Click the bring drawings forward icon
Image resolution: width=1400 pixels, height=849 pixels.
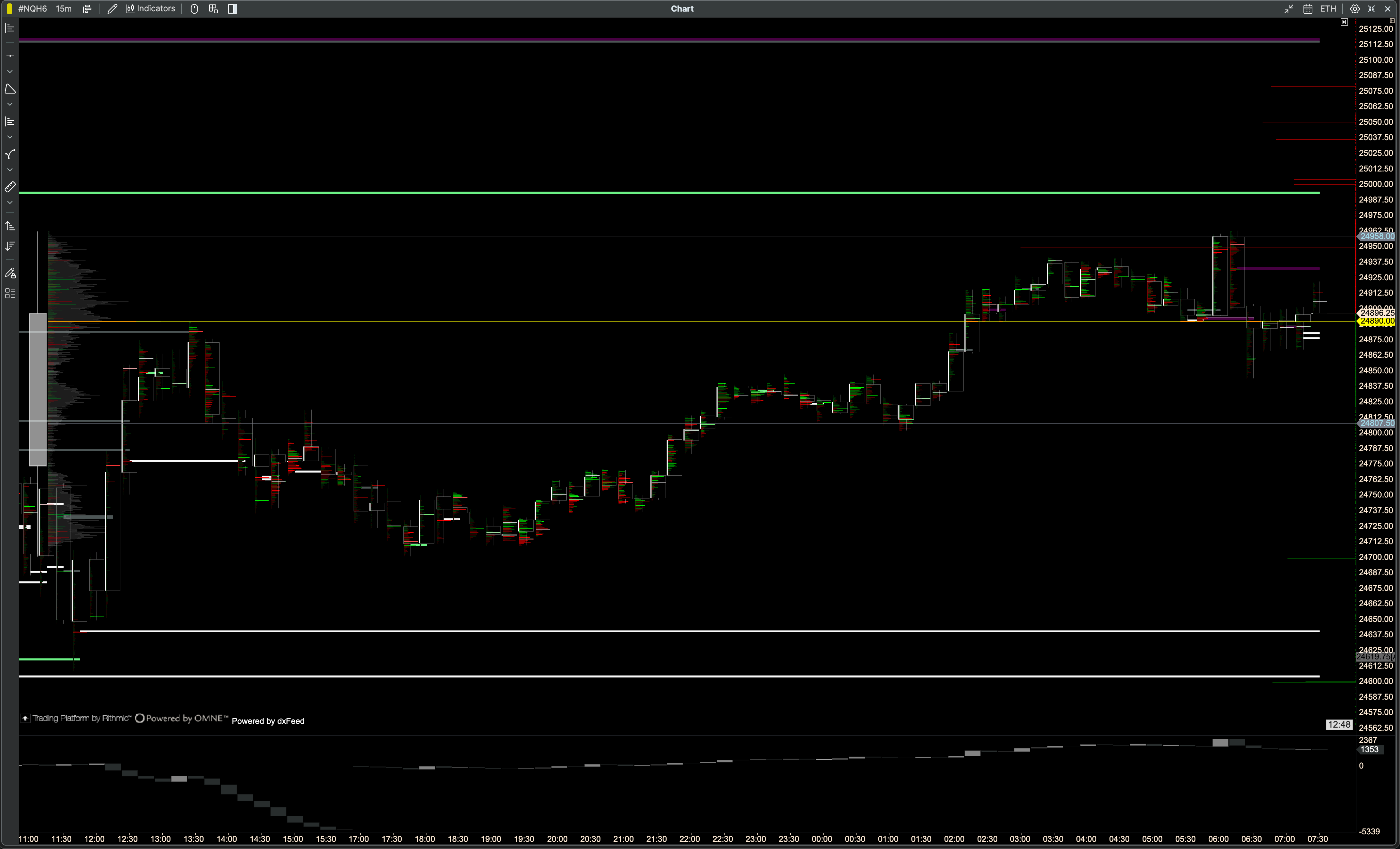10,226
